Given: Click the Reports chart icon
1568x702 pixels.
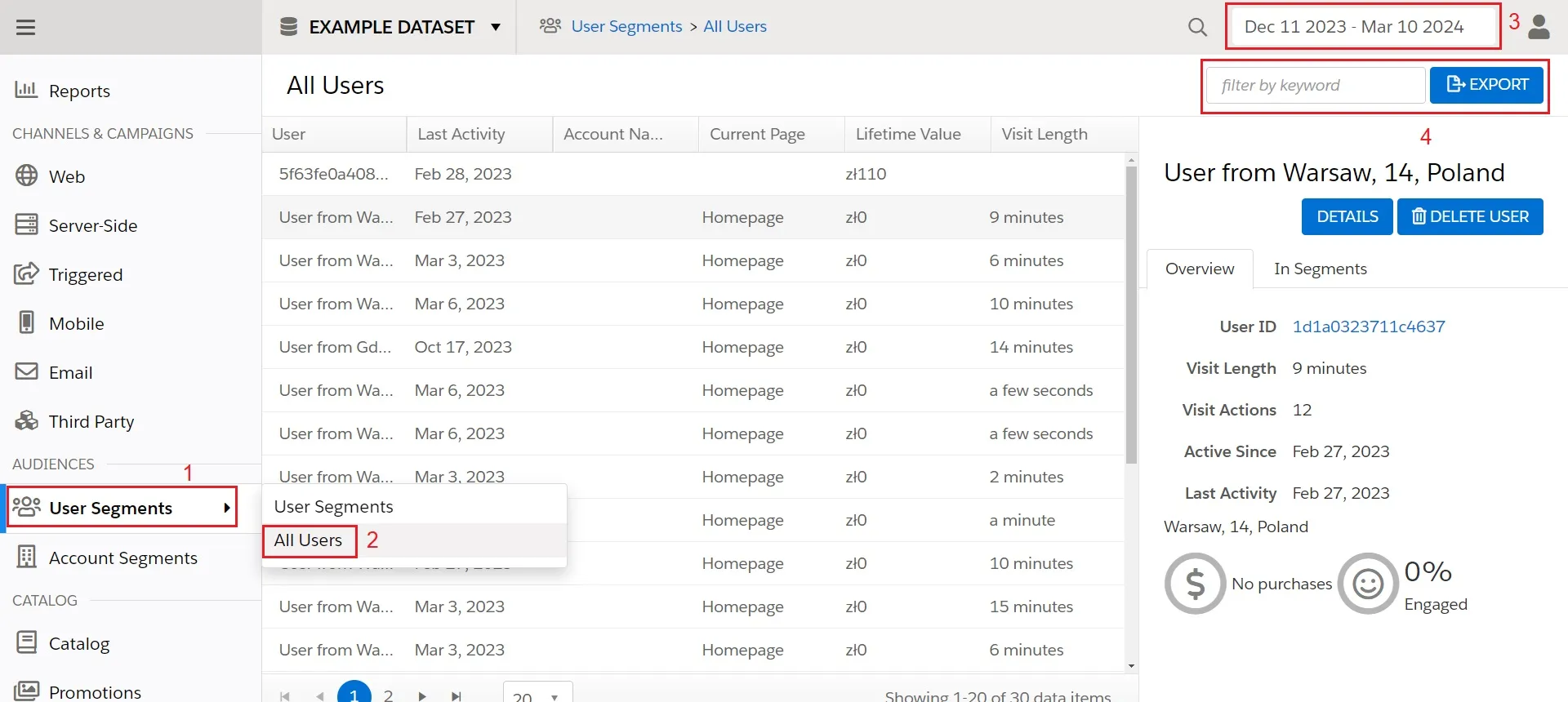Looking at the screenshot, I should [26, 90].
